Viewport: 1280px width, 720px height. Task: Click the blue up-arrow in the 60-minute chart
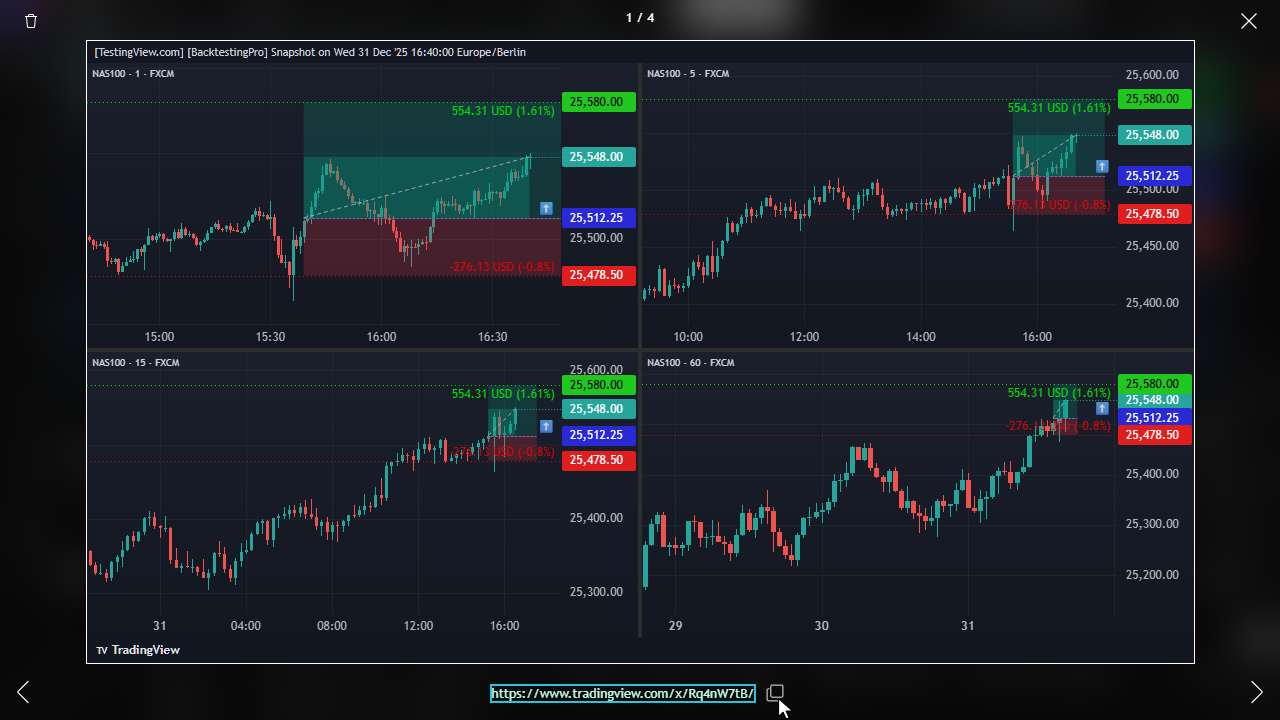point(1102,408)
